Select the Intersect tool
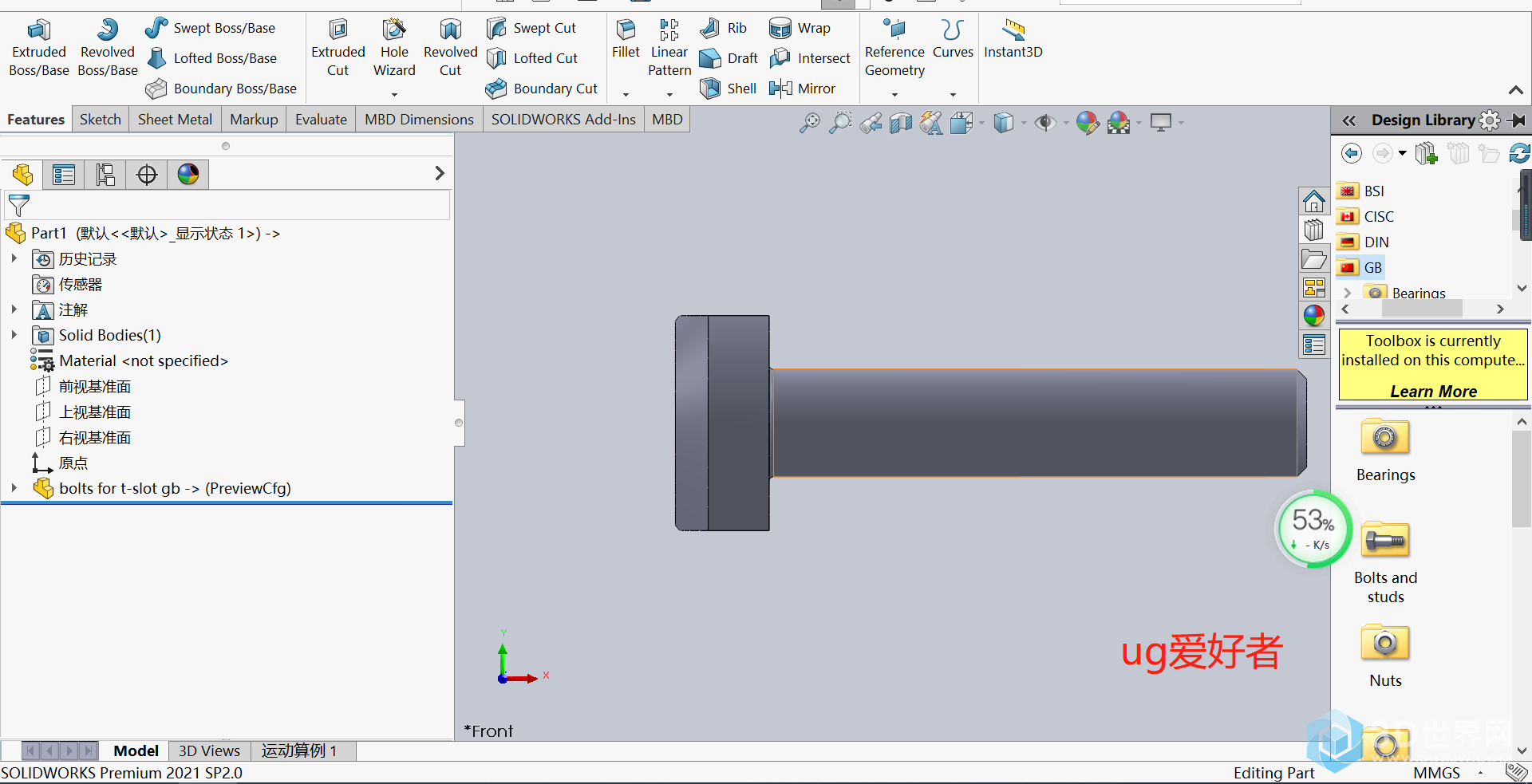 [810, 58]
